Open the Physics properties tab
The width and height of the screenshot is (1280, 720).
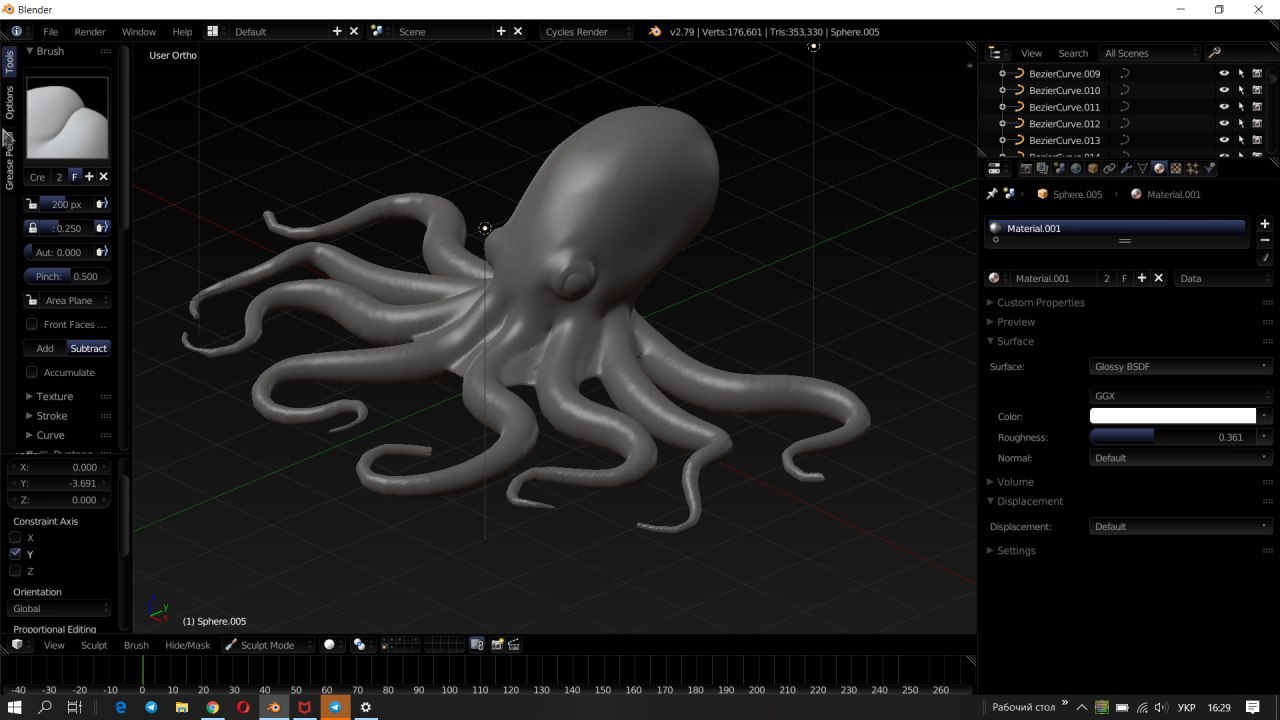click(x=1210, y=168)
